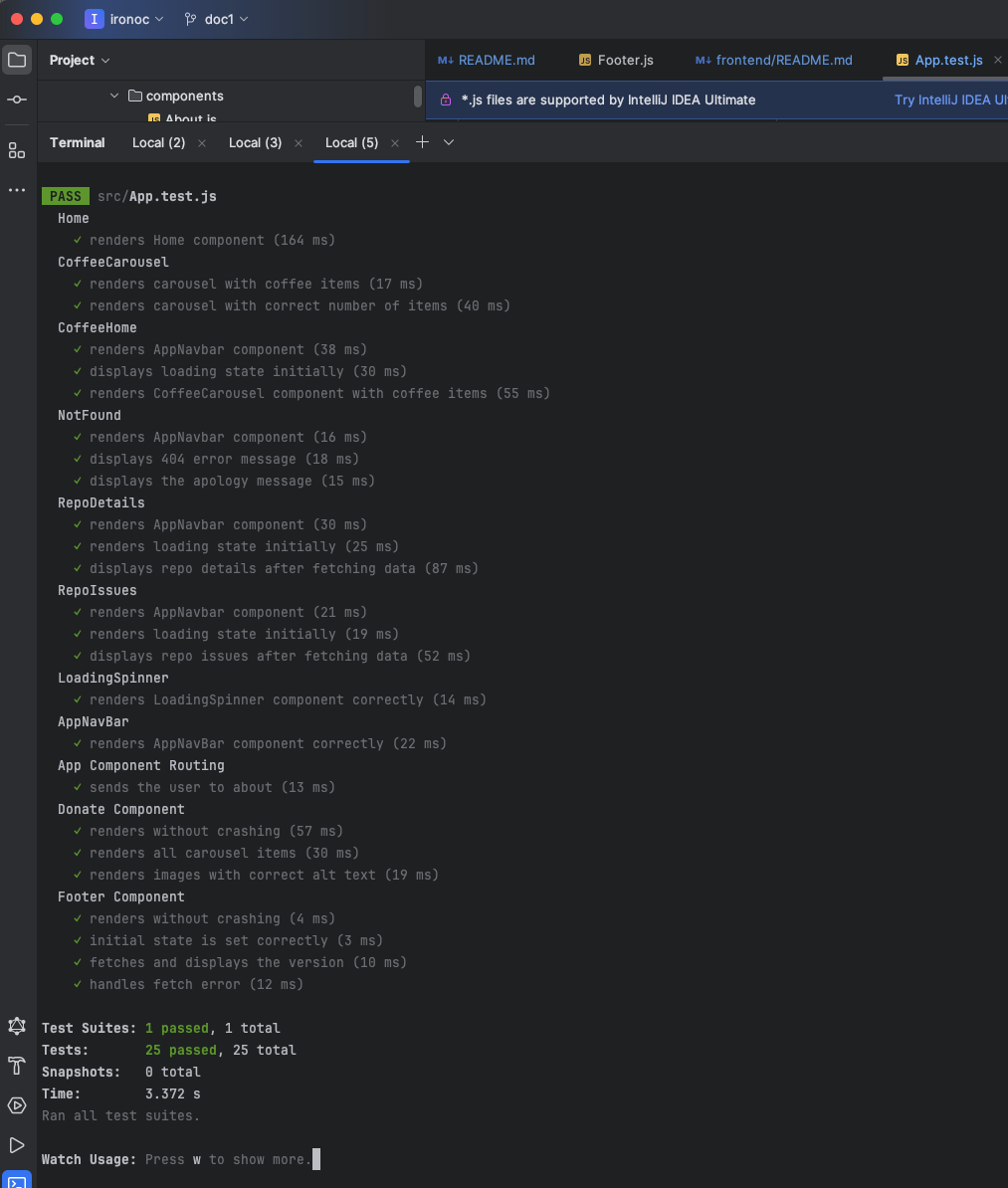Close the Local (5) terminal tab

click(394, 143)
